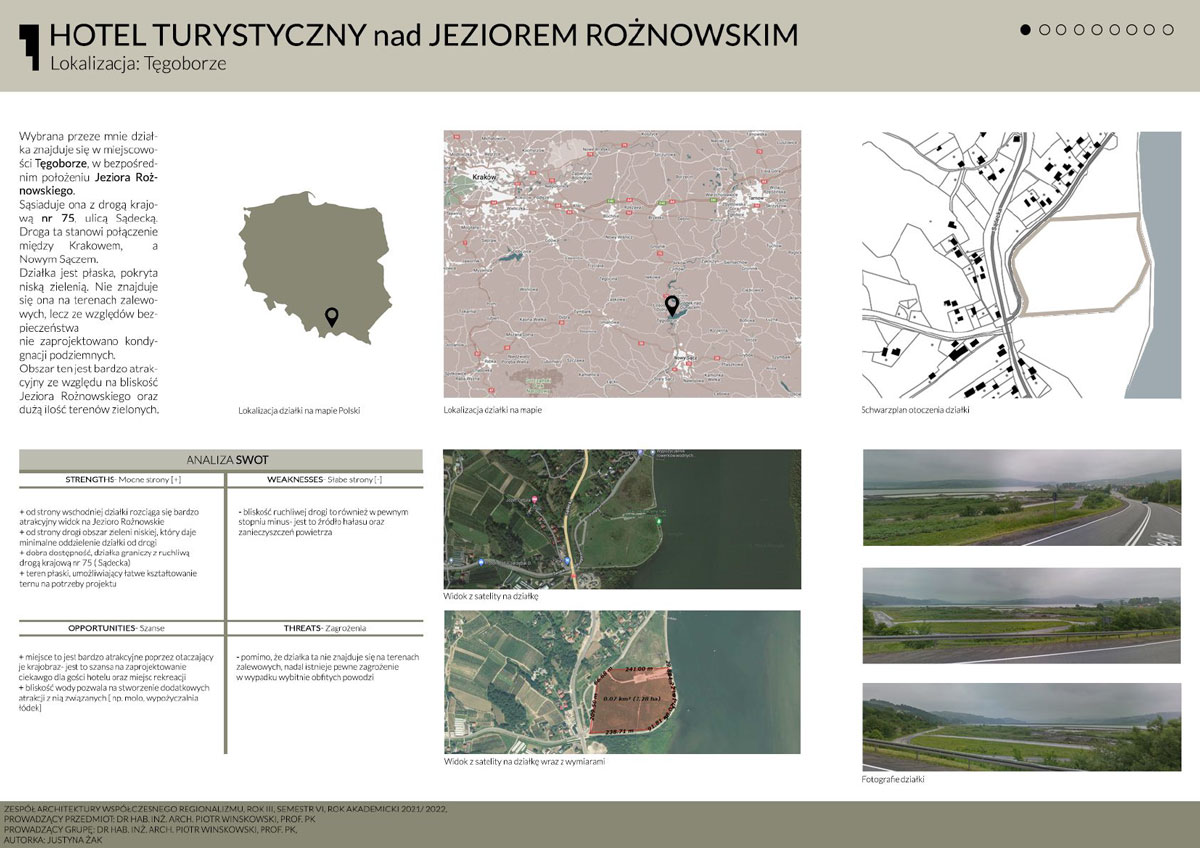Click the water-bike rental marker near the lake
The image size is (1200, 848).
pyautogui.click(x=654, y=452)
